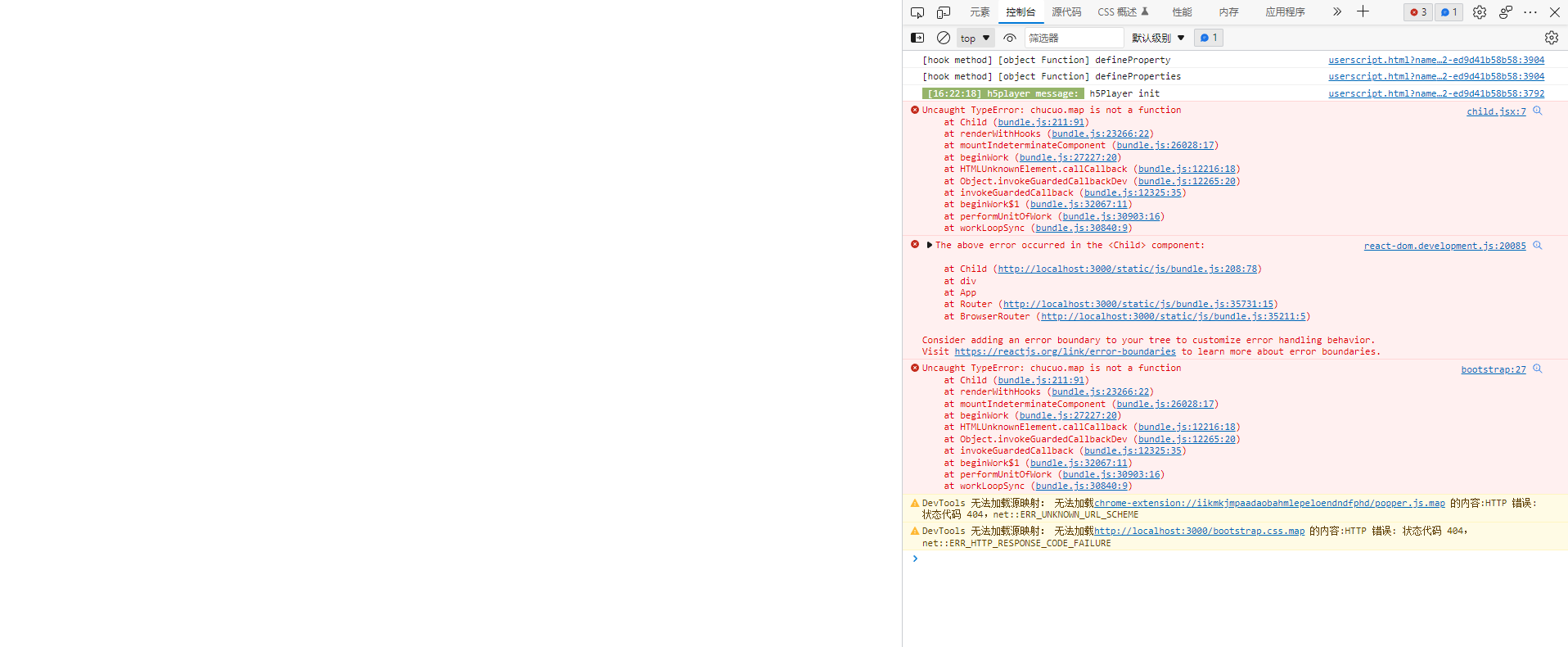Open console settings gear on filter bar
The width and height of the screenshot is (1568, 647).
[1551, 38]
